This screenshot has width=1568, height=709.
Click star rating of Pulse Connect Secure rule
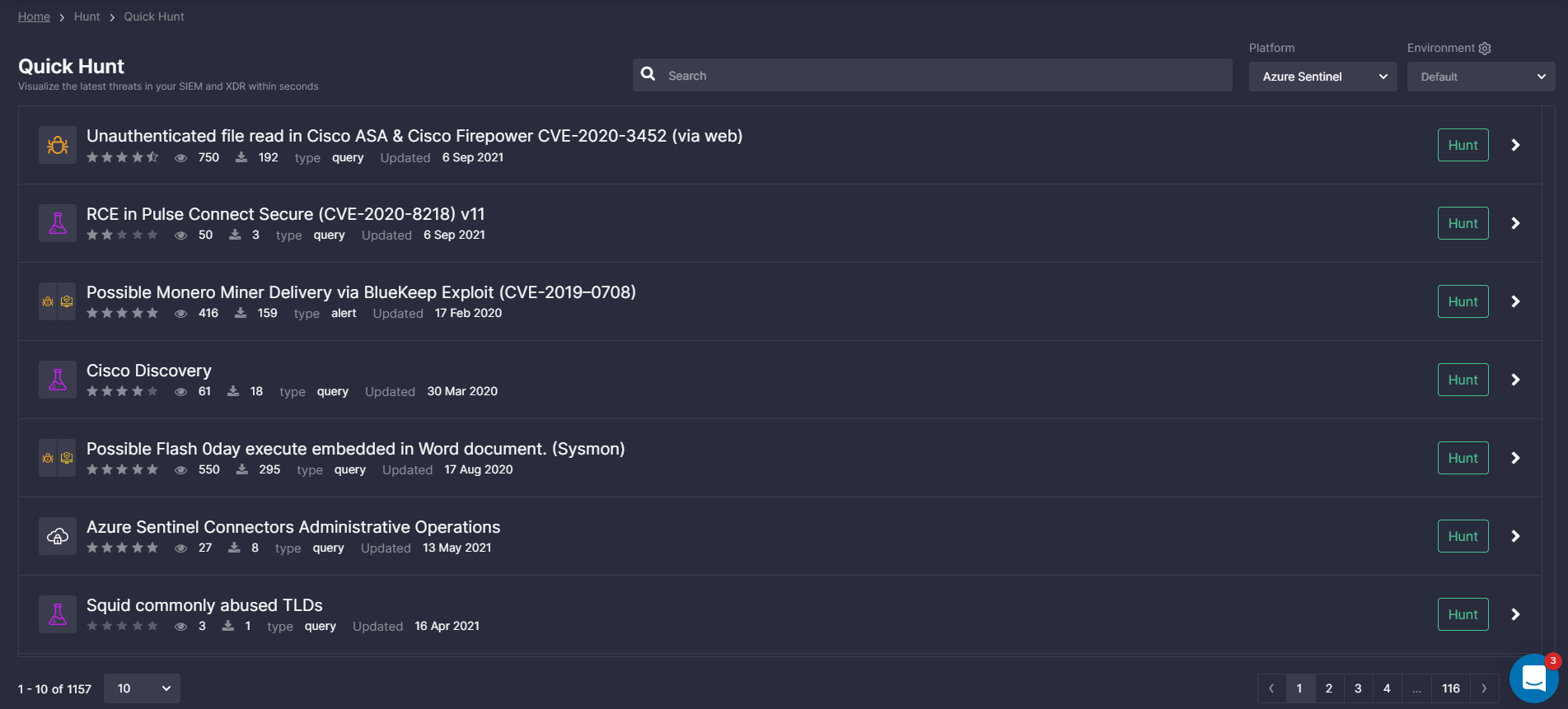tap(122, 235)
